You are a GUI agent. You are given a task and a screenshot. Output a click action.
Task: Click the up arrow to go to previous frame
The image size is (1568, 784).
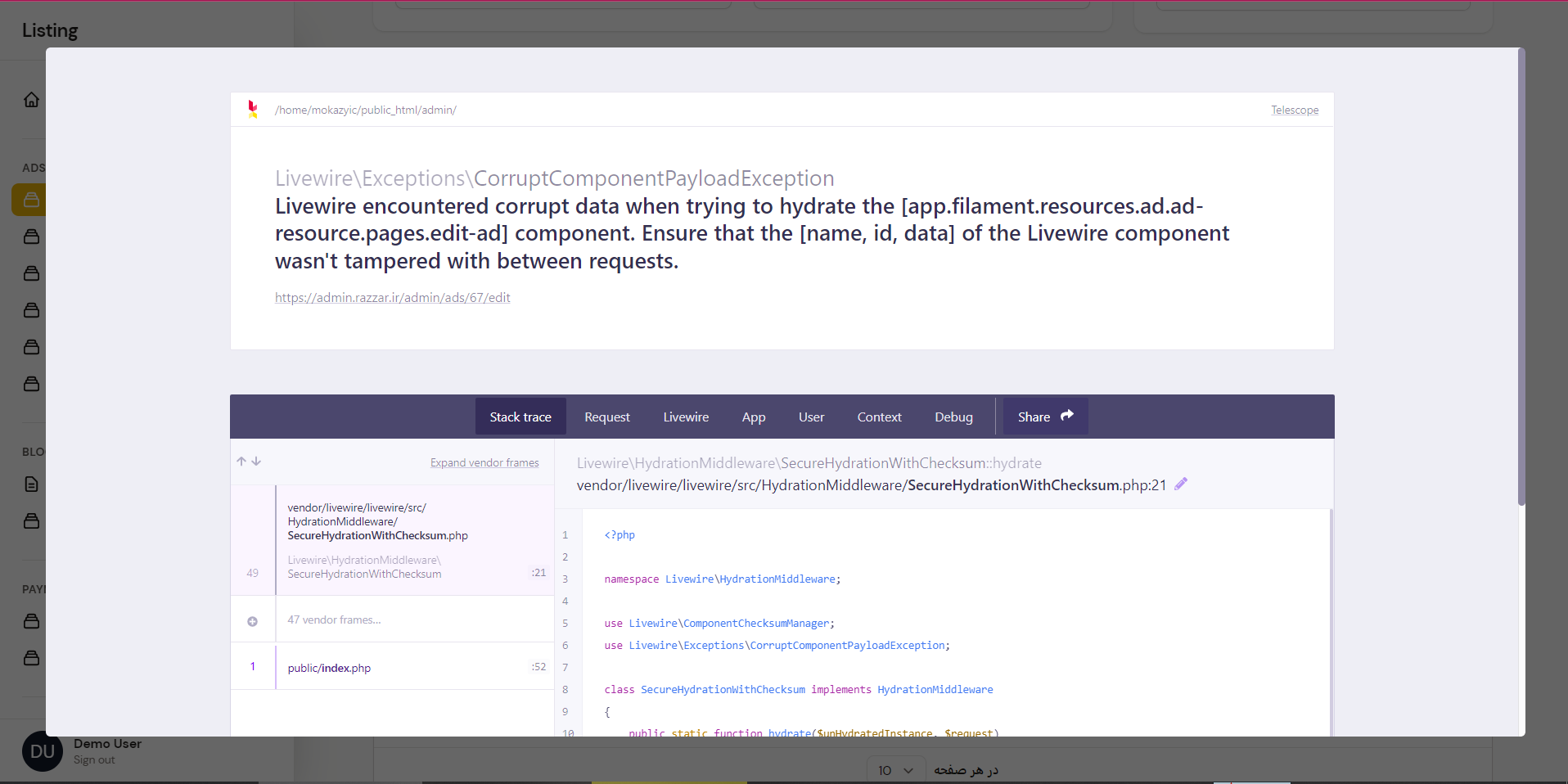click(241, 461)
